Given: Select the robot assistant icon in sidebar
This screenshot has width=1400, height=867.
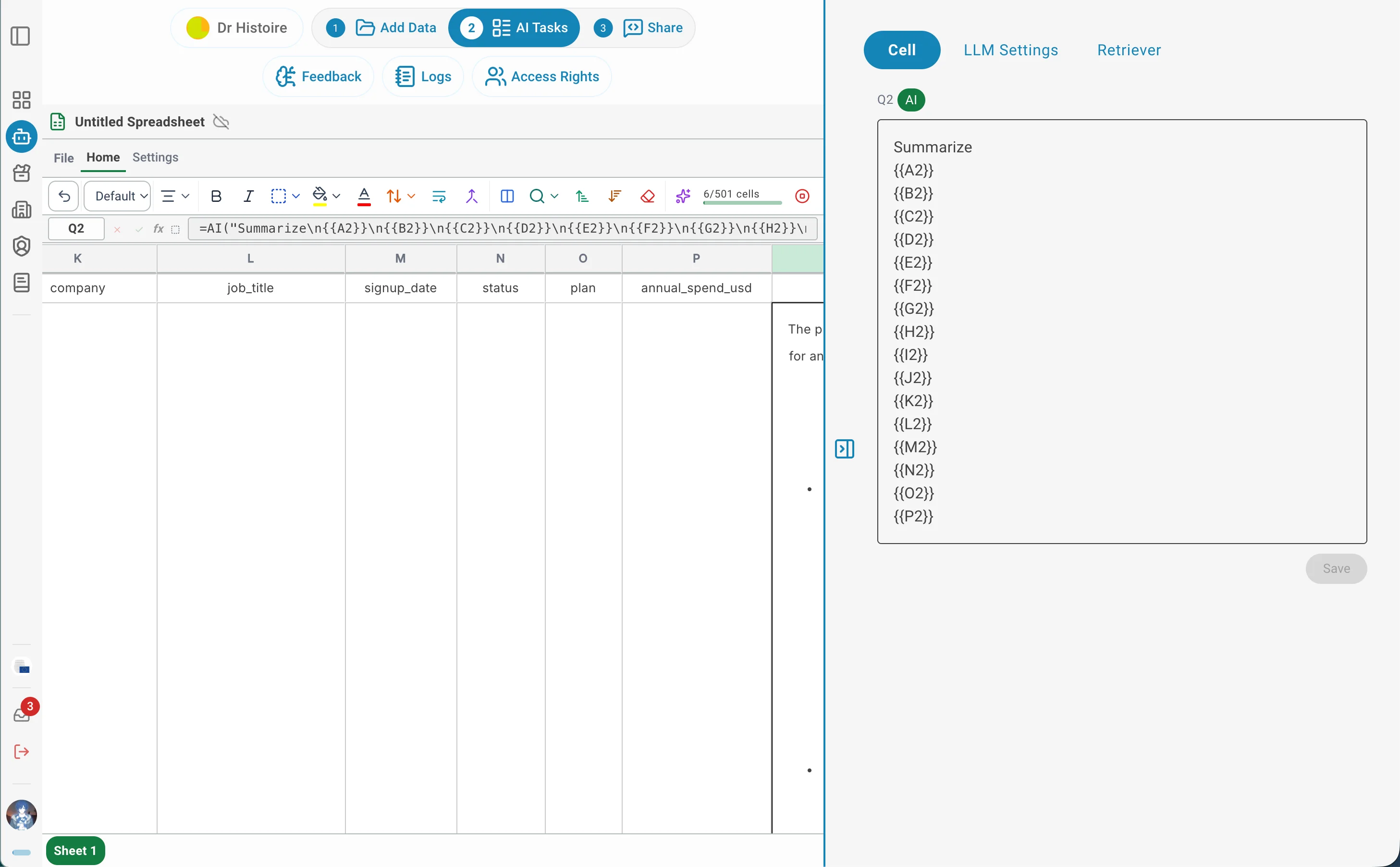Looking at the screenshot, I should click(22, 136).
